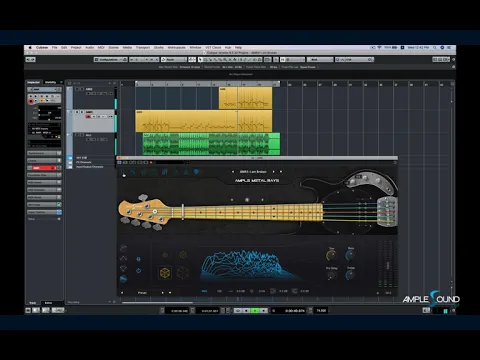The height and width of the screenshot is (360, 480).
Task: Click the Stop button in the Cubase transport bar
Action: tap(247, 311)
